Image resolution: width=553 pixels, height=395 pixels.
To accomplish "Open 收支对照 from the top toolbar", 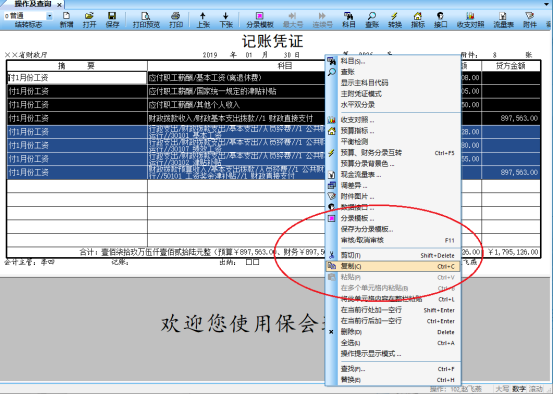I will point(470,20).
